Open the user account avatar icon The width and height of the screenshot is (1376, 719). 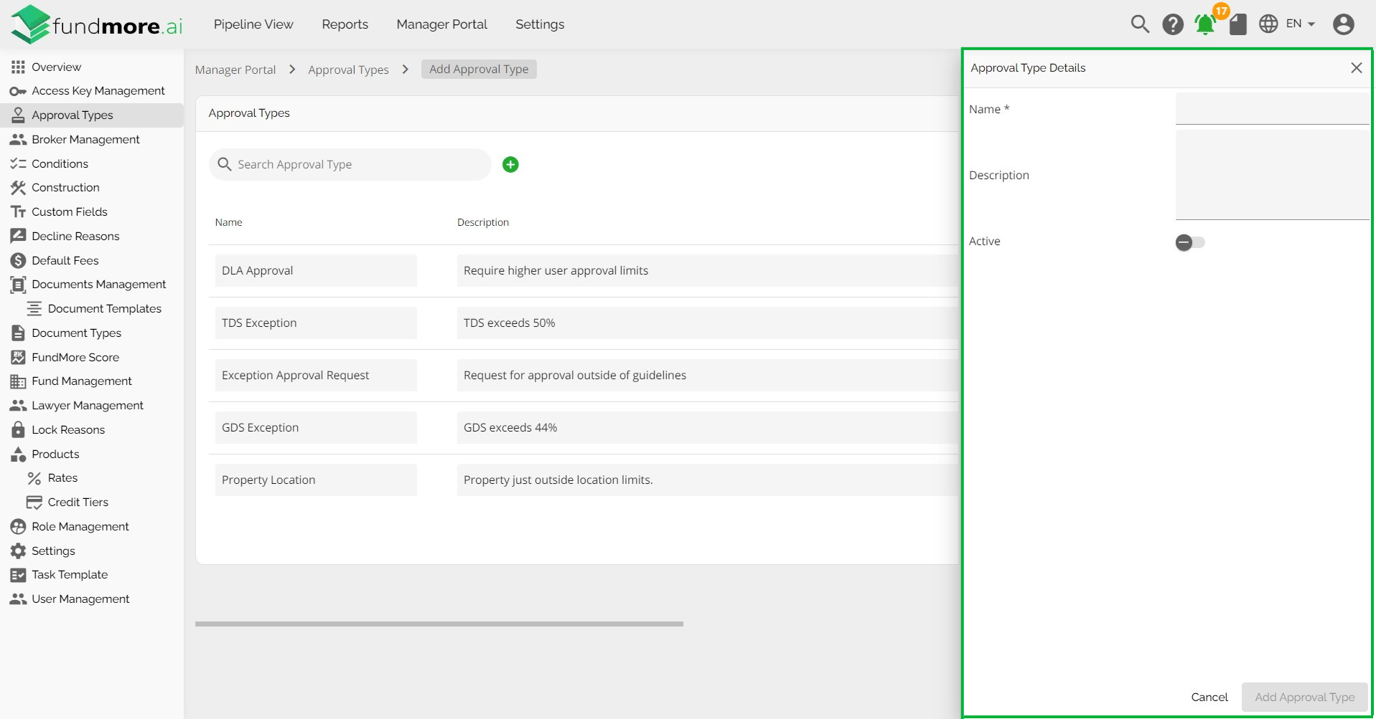pos(1343,24)
